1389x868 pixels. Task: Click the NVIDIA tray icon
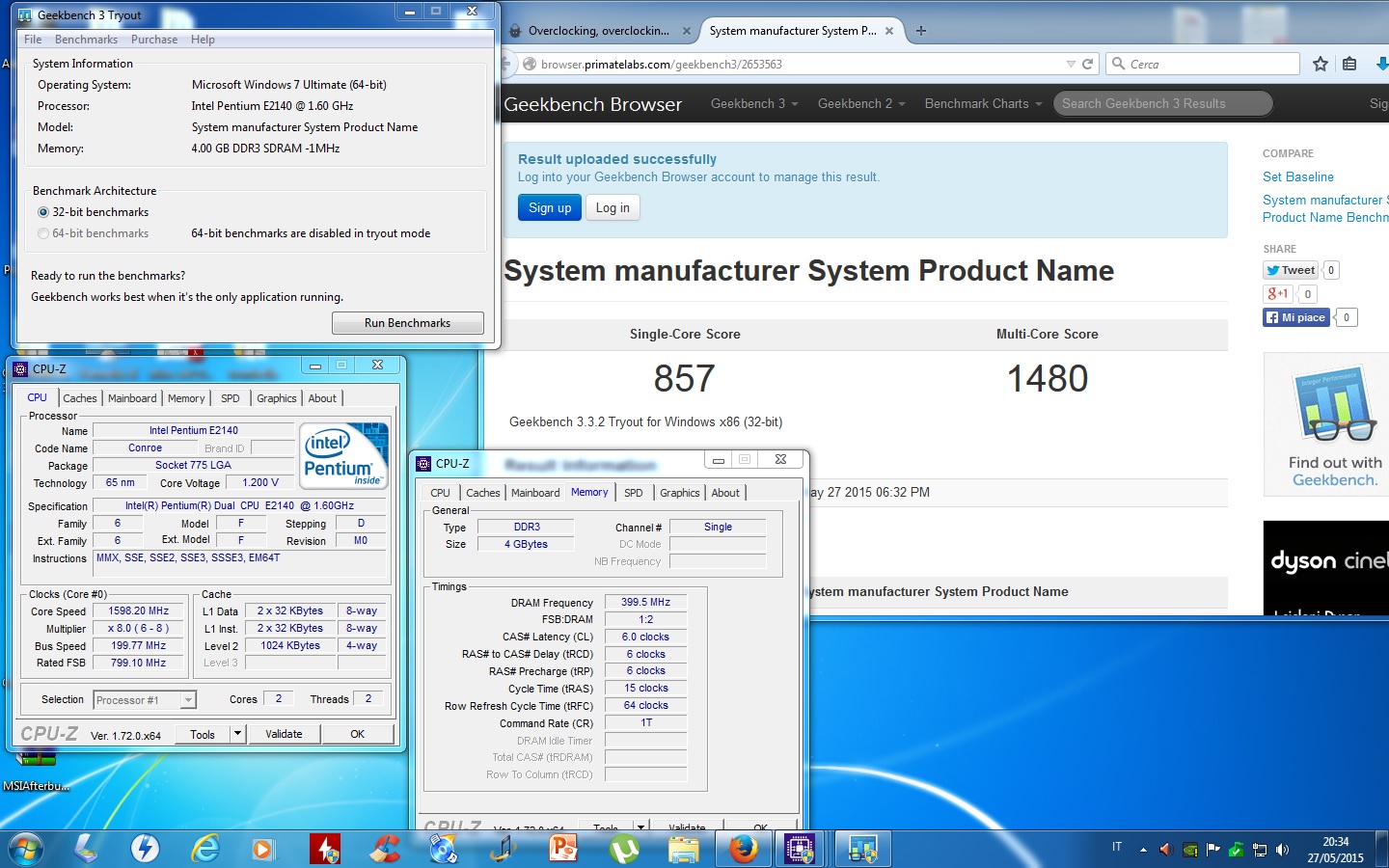pyautogui.click(x=1190, y=850)
